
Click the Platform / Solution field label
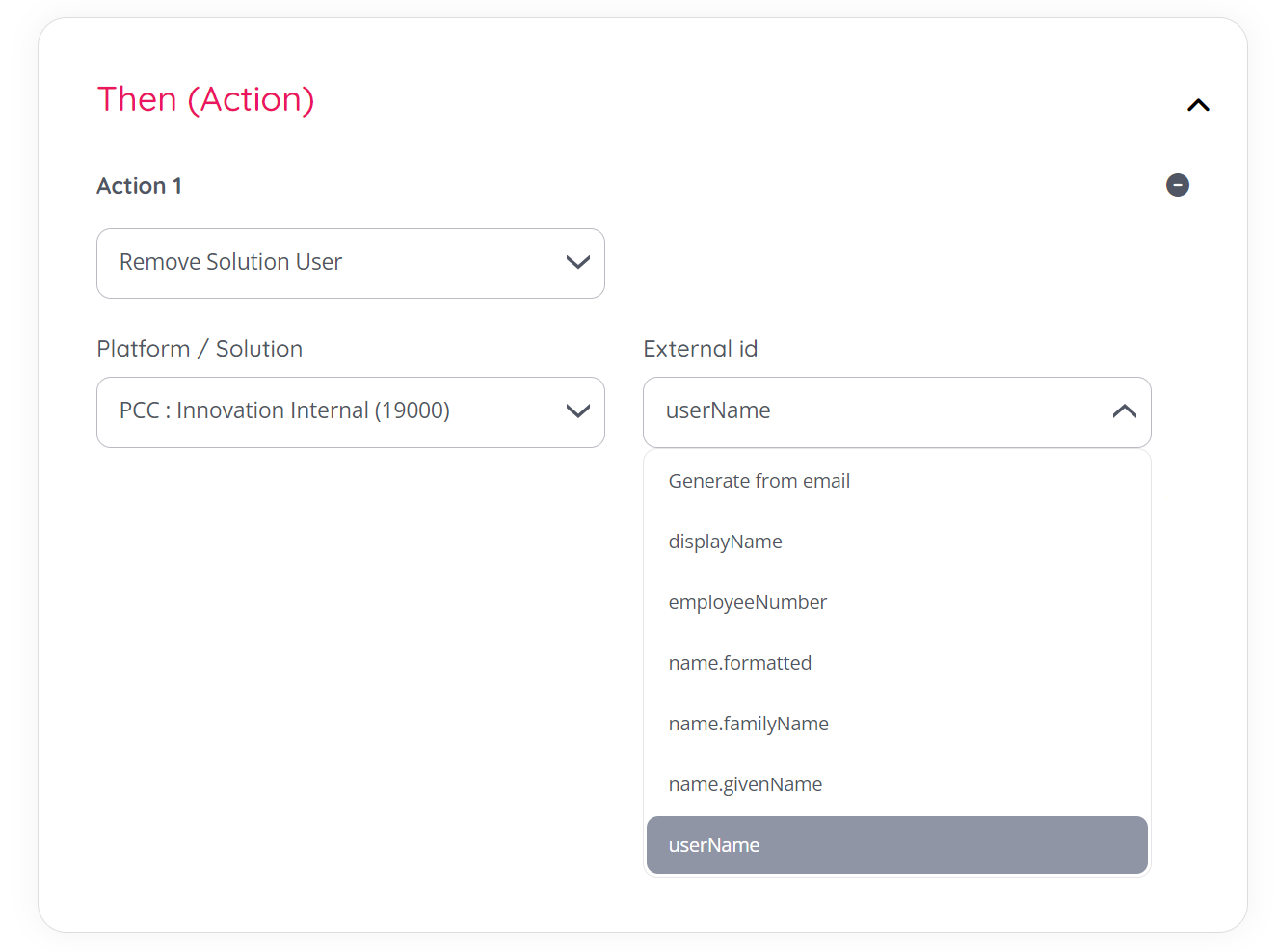200,349
